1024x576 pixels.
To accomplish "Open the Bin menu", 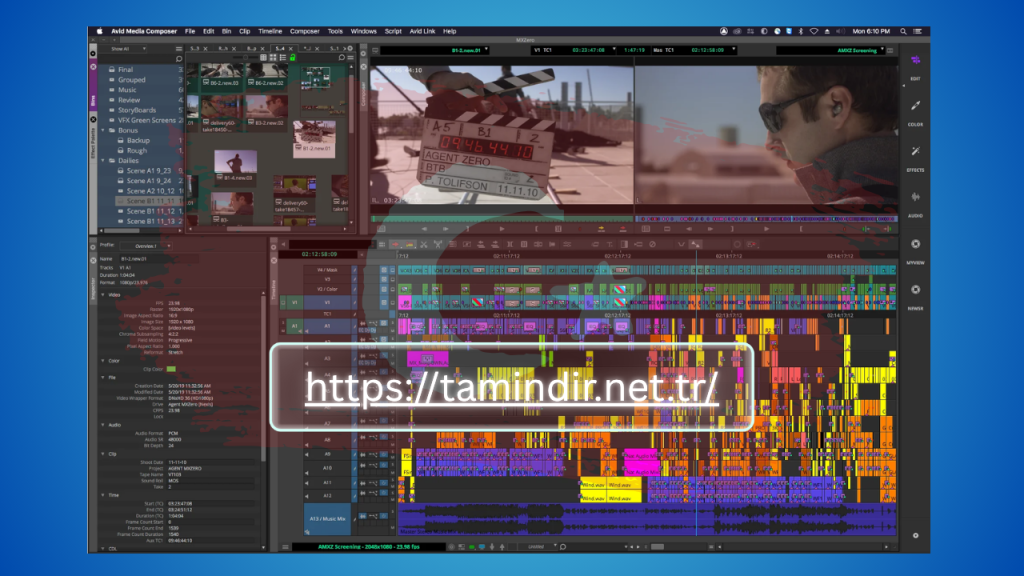I will (x=227, y=31).
